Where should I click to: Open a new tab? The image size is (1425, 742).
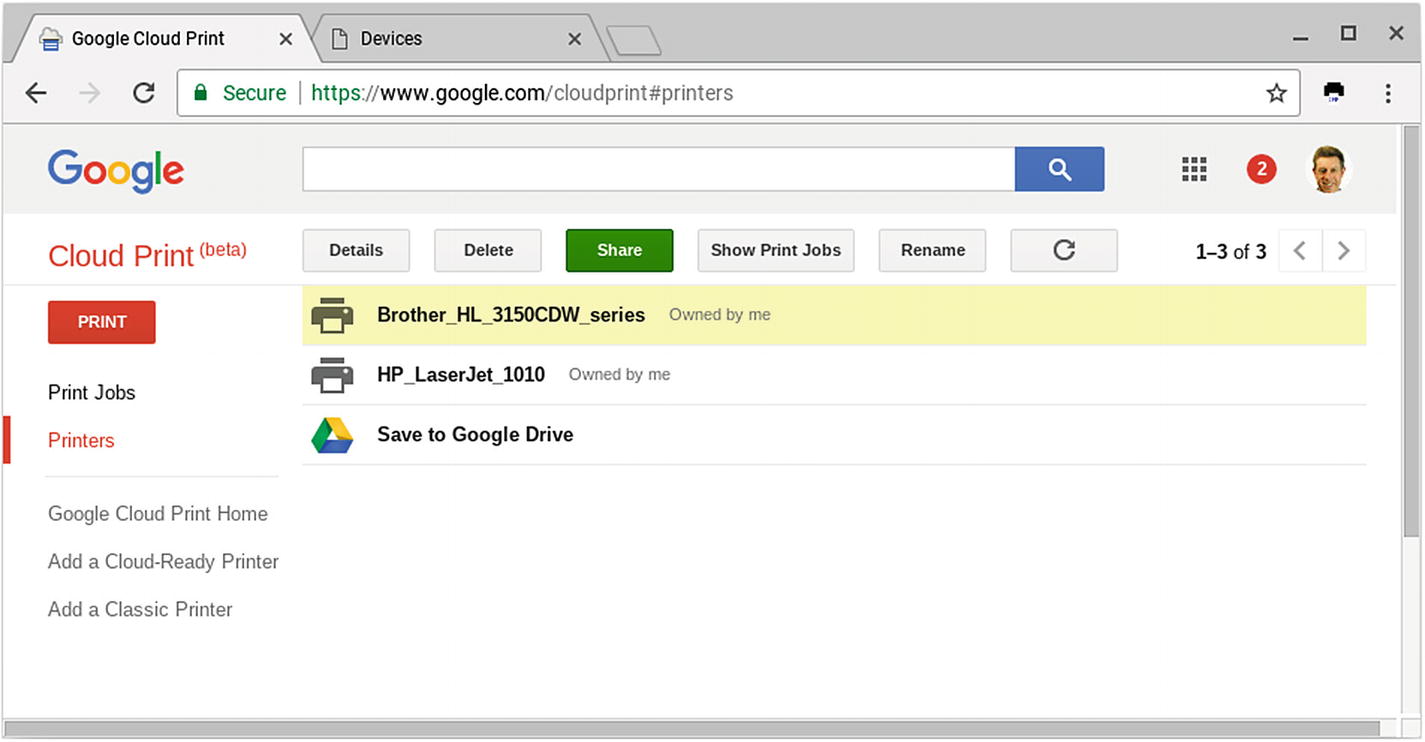pos(634,41)
